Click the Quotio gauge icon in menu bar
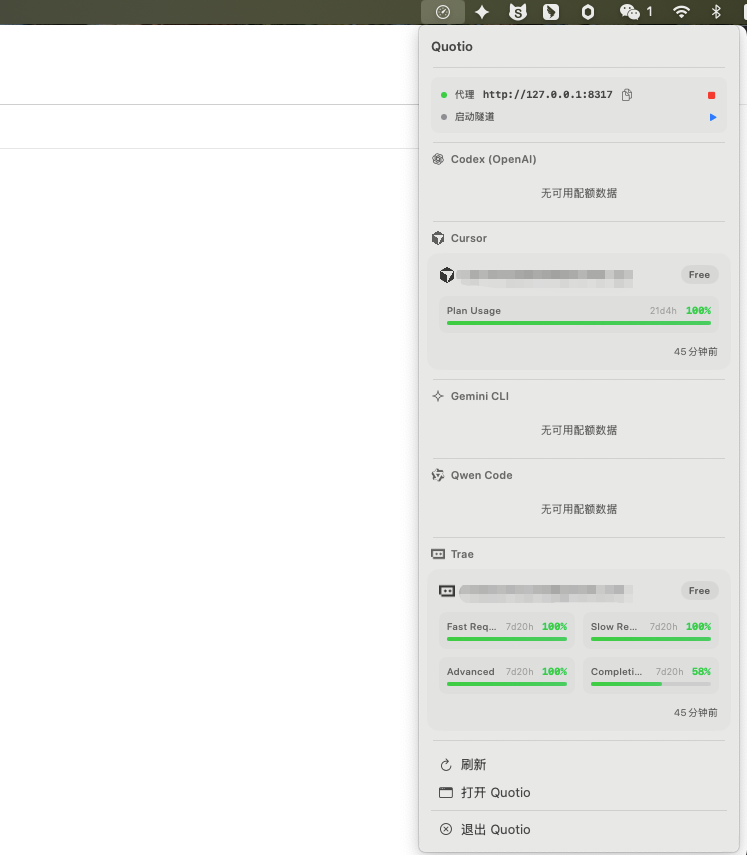 click(x=443, y=12)
